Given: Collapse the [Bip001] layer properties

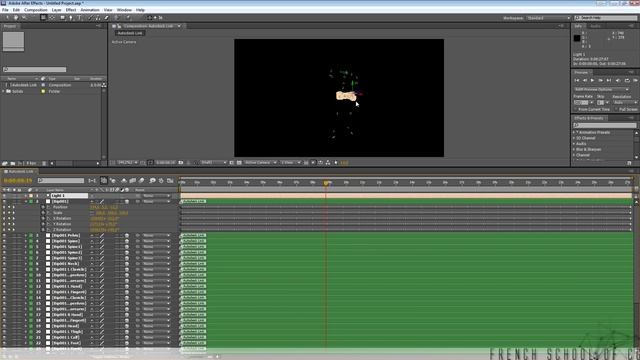Looking at the screenshot, I should 26,201.
